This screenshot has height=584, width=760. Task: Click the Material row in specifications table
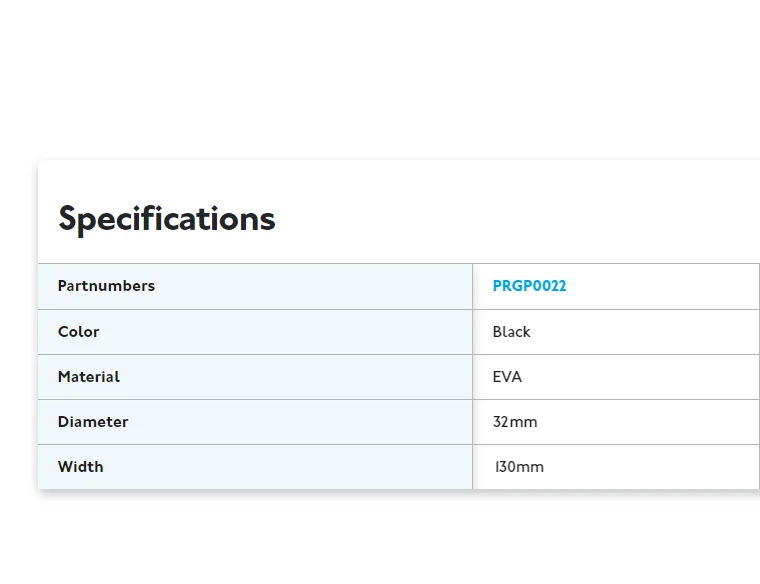pos(398,377)
